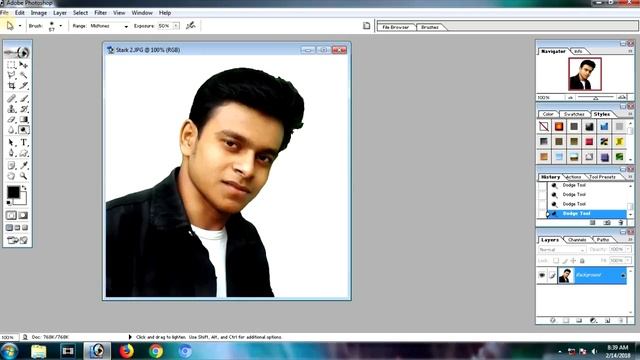Open the Exposure slider arrow
The width and height of the screenshot is (640, 360).
176,26
